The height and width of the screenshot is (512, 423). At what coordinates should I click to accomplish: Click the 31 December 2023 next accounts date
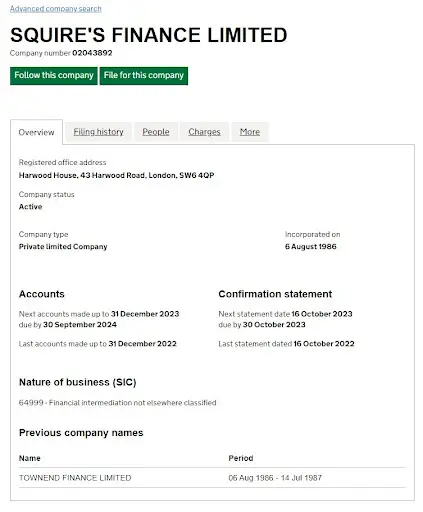(145, 314)
